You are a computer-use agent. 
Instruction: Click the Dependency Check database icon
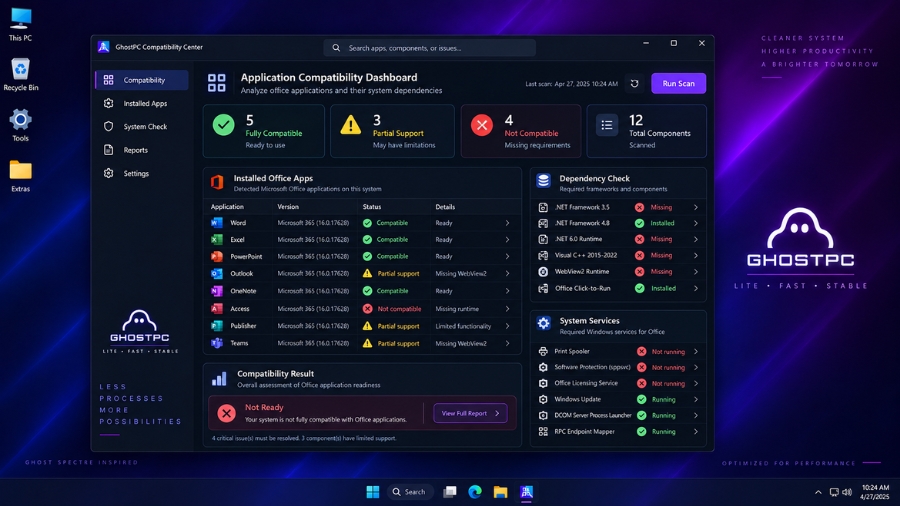[543, 181]
